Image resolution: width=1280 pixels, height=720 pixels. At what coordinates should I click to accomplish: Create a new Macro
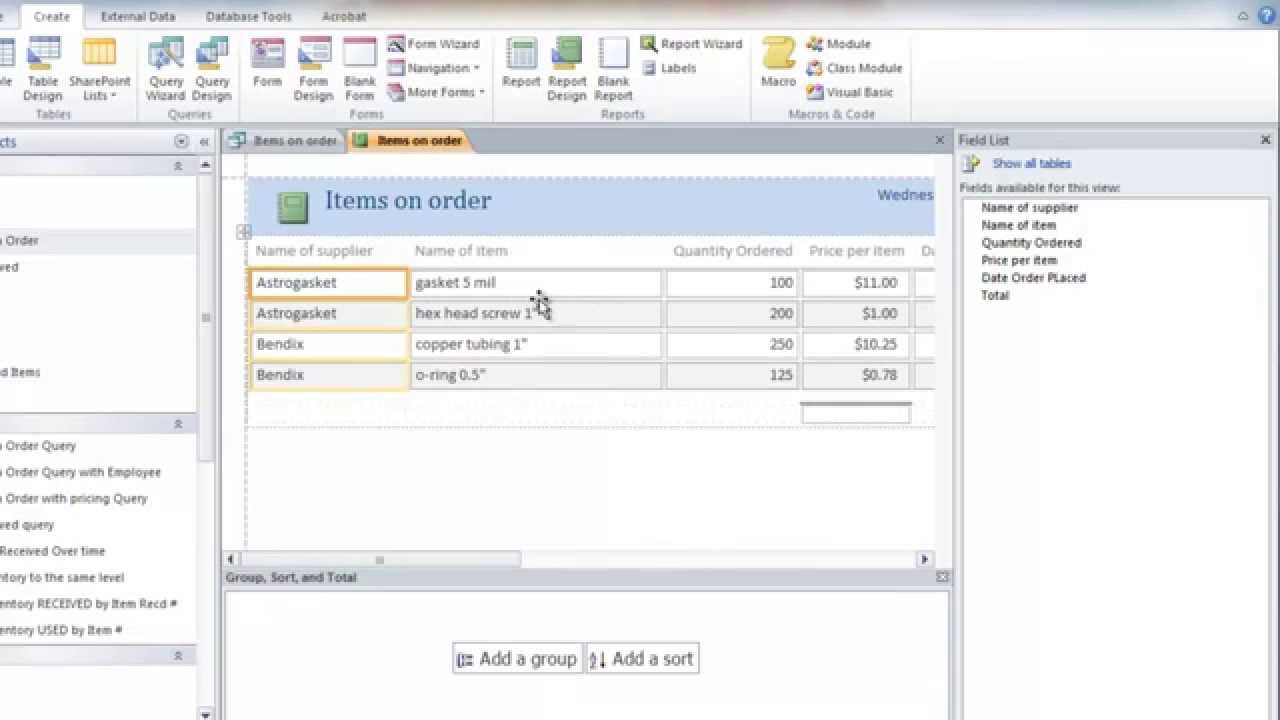point(778,64)
